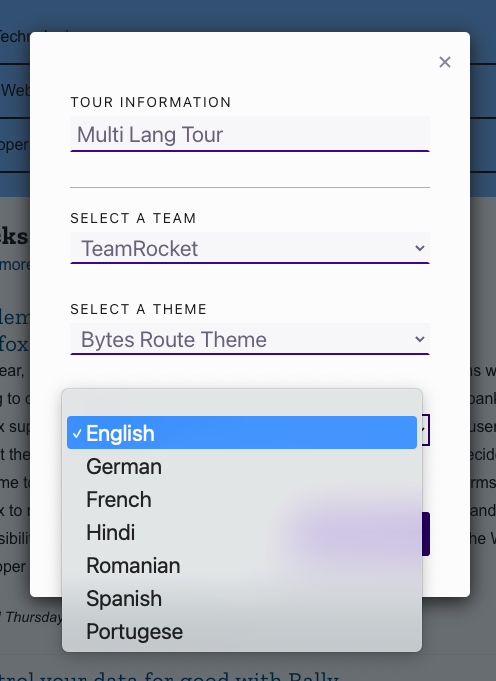Click the chevron arrow beside TeamRocket
The image size is (496, 681).
point(420,248)
